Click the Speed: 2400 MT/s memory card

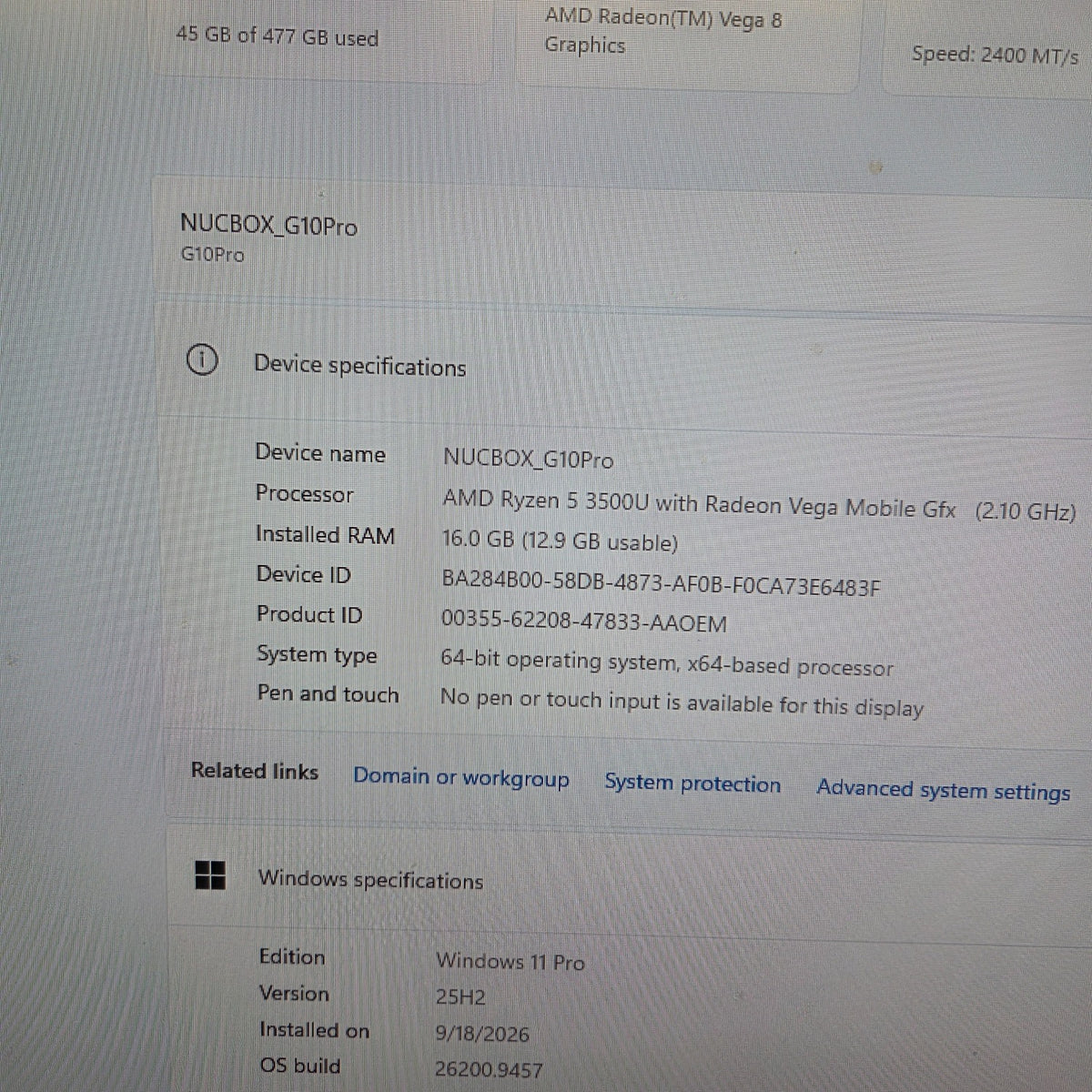click(x=987, y=50)
